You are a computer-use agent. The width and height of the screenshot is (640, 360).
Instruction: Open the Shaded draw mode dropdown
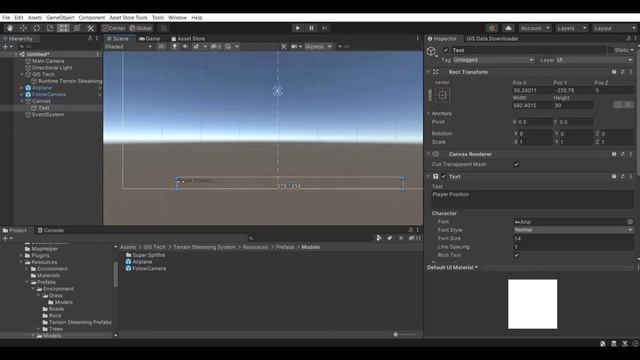(129, 47)
